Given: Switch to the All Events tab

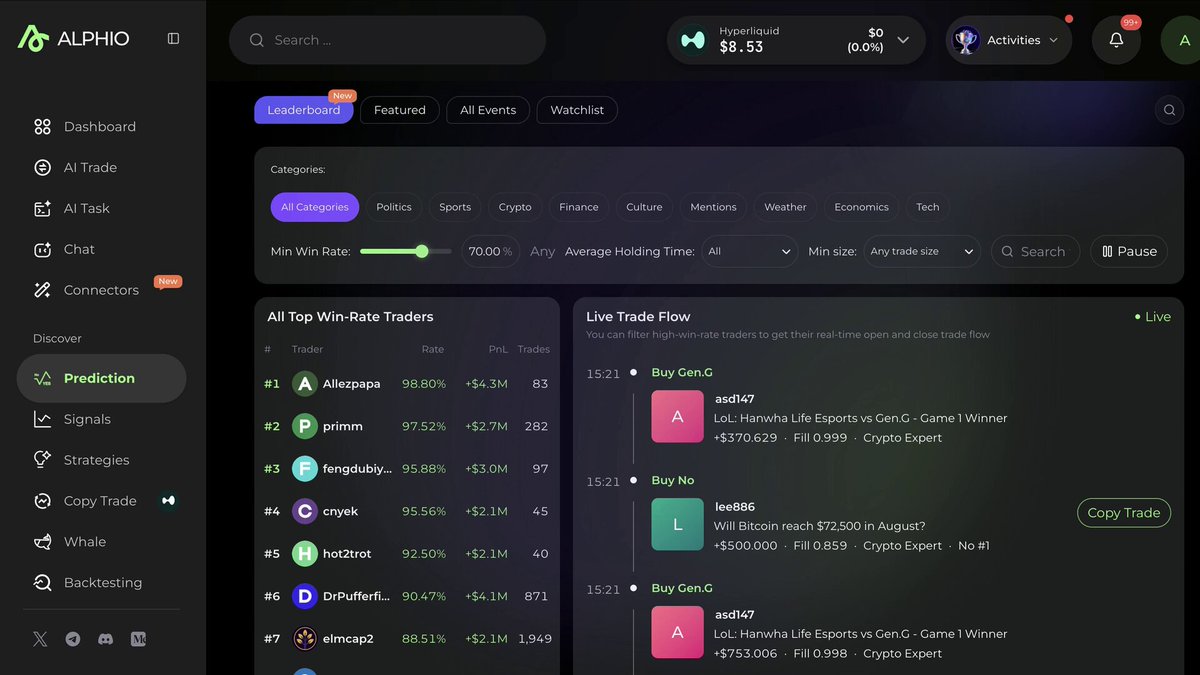Looking at the screenshot, I should coord(488,110).
